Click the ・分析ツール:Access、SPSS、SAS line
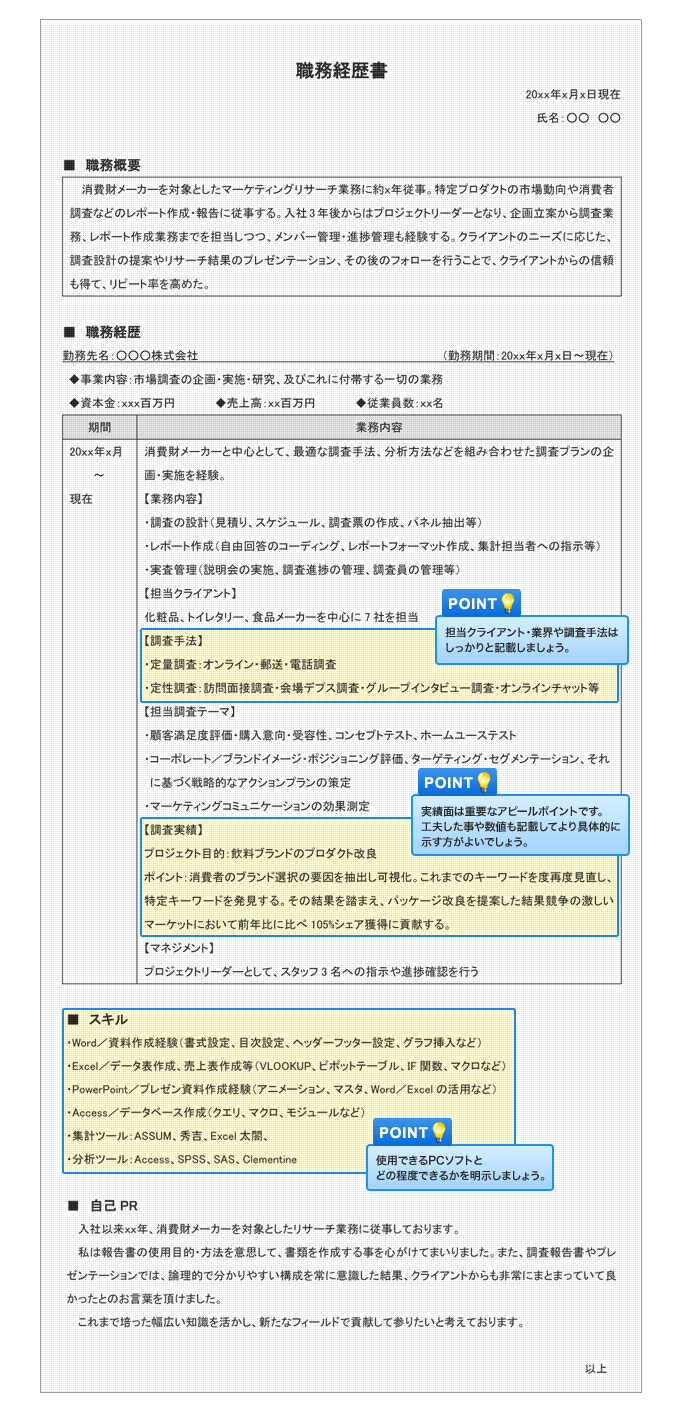Screen dimensions: 680x1412 [x=182, y=1160]
